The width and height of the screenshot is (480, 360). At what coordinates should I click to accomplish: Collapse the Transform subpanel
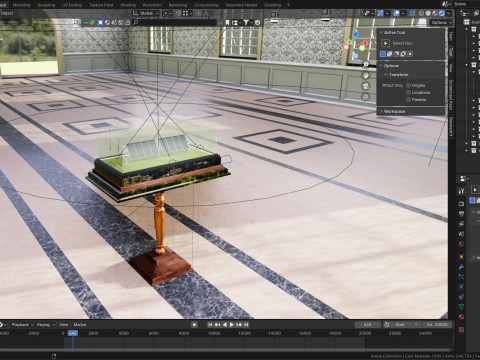[x=397, y=75]
